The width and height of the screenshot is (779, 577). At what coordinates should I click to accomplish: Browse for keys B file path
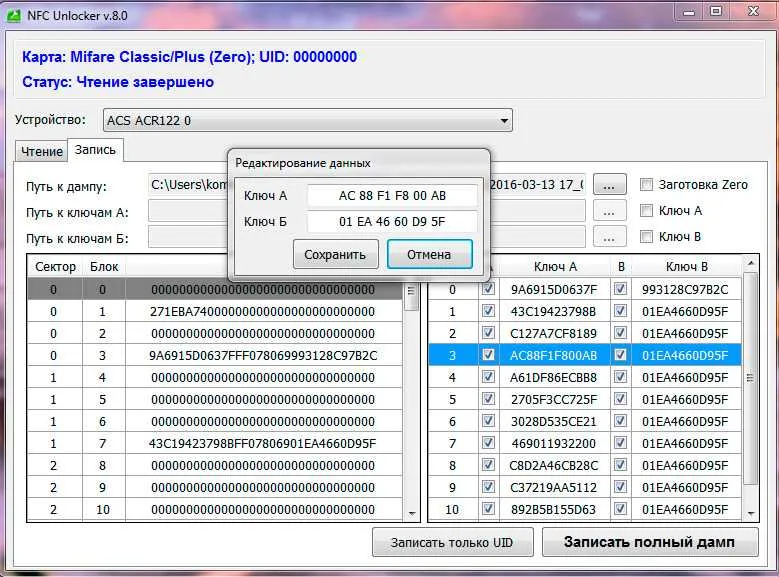click(x=609, y=237)
